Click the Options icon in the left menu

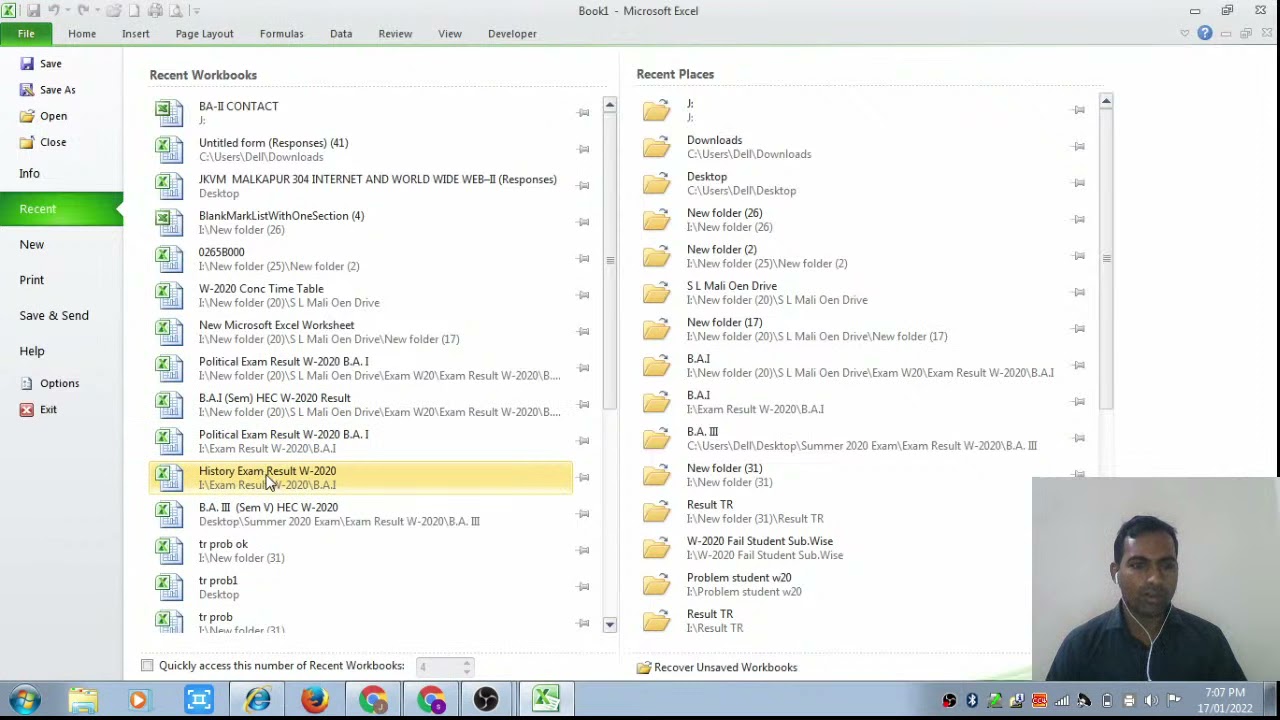point(27,384)
